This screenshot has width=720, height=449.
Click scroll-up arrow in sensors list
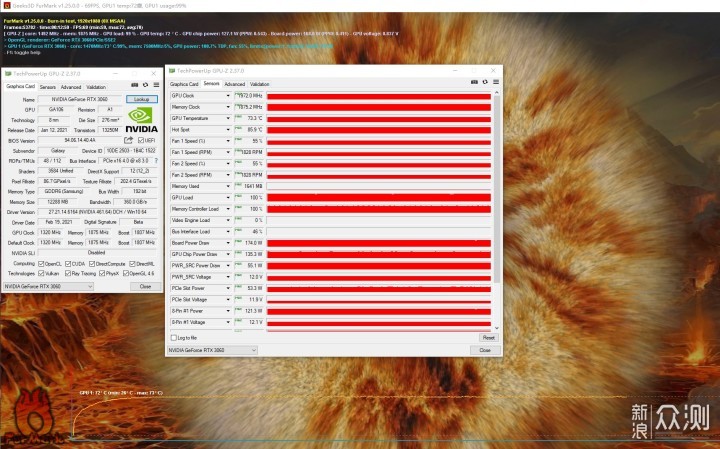496,93
